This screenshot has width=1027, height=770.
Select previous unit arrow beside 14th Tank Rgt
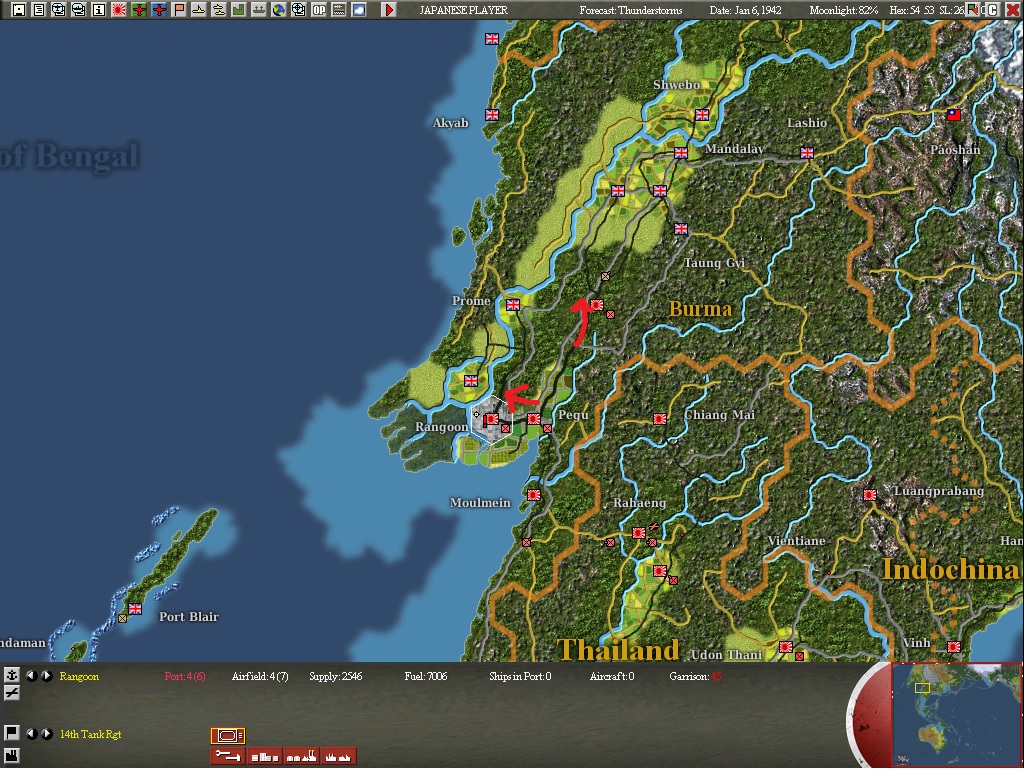point(31,734)
